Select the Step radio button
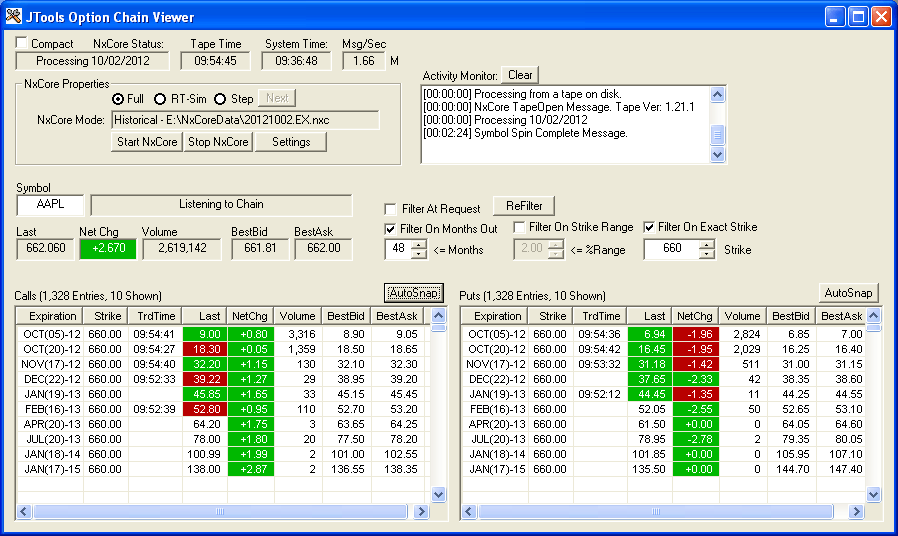898x536 pixels. click(220, 99)
